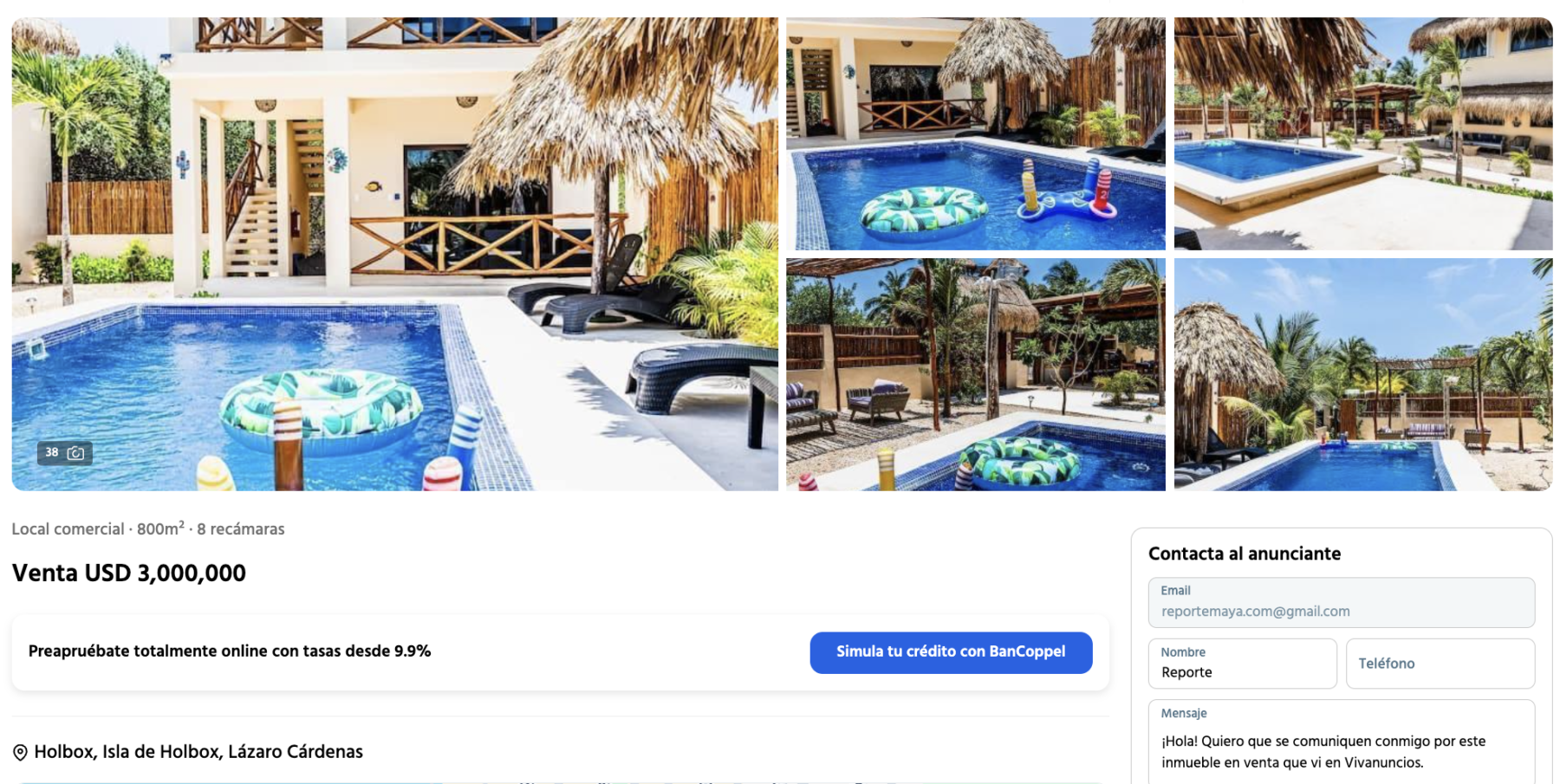Screen dimensions: 1560x784
Task: Click the Mensaje text area
Action: coord(1342,742)
